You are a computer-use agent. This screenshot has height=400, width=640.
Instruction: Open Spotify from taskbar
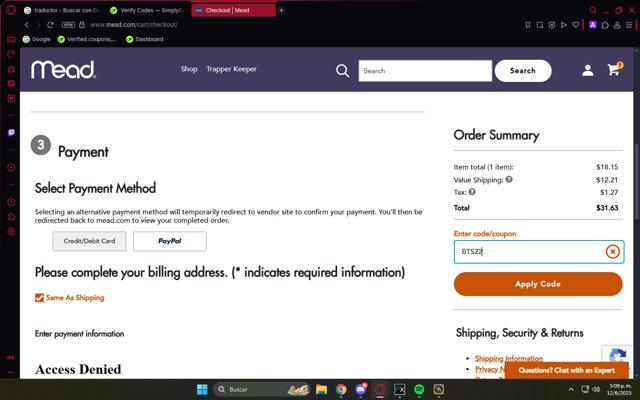(x=419, y=389)
